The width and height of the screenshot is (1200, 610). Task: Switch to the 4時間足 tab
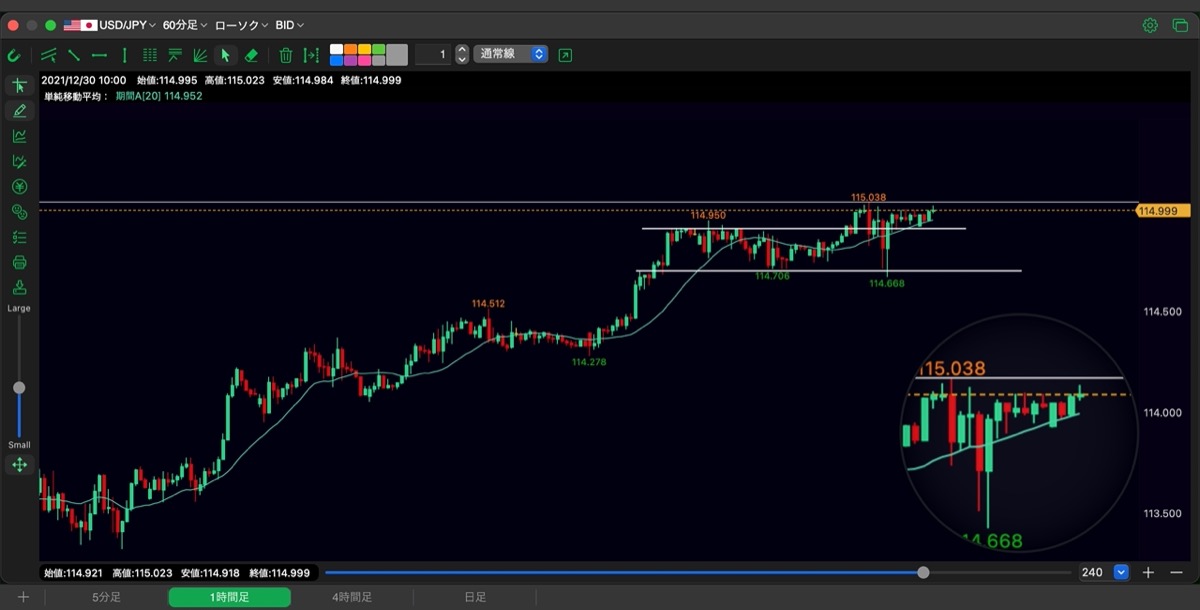[352, 597]
